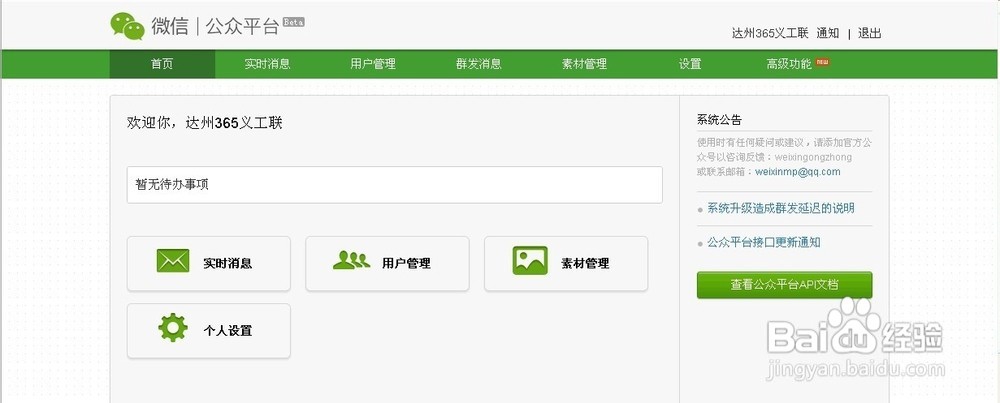Click the 实时消息 card label
This screenshot has width=1000, height=403.
point(228,263)
